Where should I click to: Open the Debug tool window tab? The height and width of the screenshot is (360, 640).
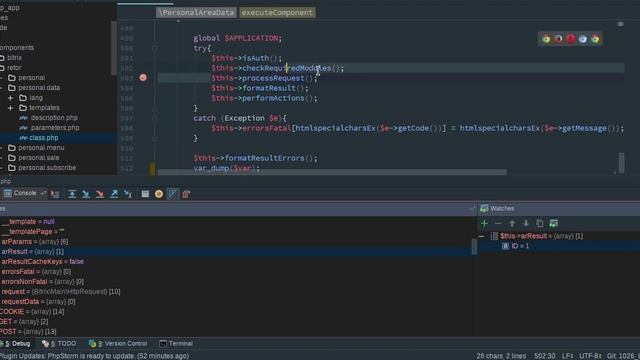(x=16, y=344)
